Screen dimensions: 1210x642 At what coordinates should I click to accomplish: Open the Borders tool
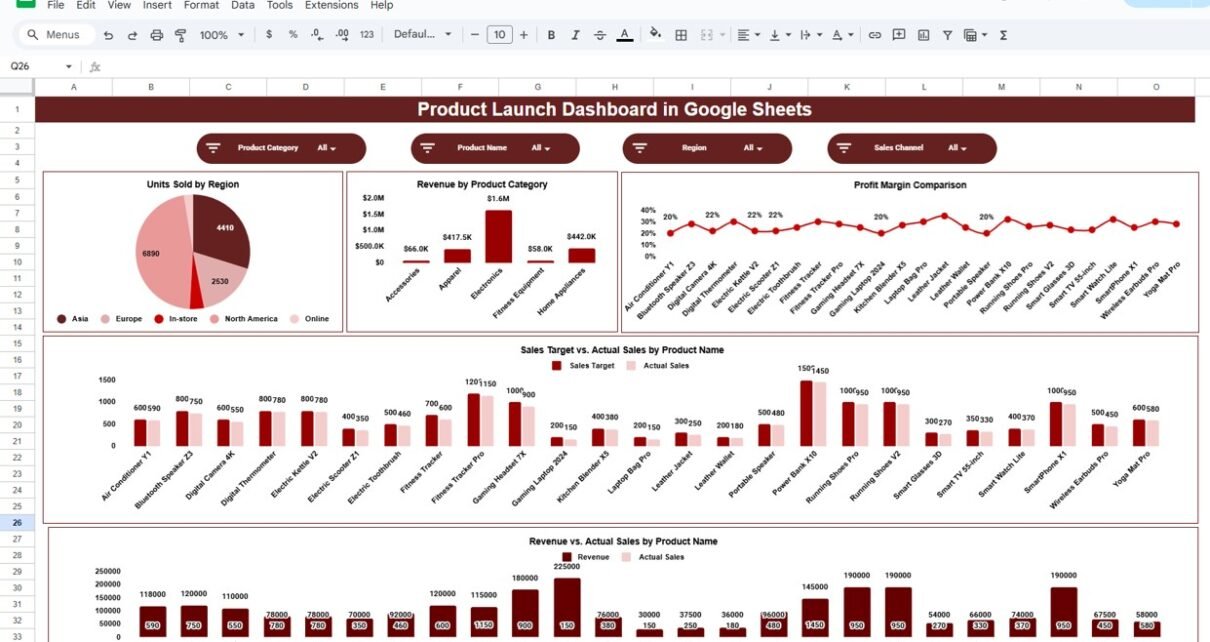[x=681, y=35]
